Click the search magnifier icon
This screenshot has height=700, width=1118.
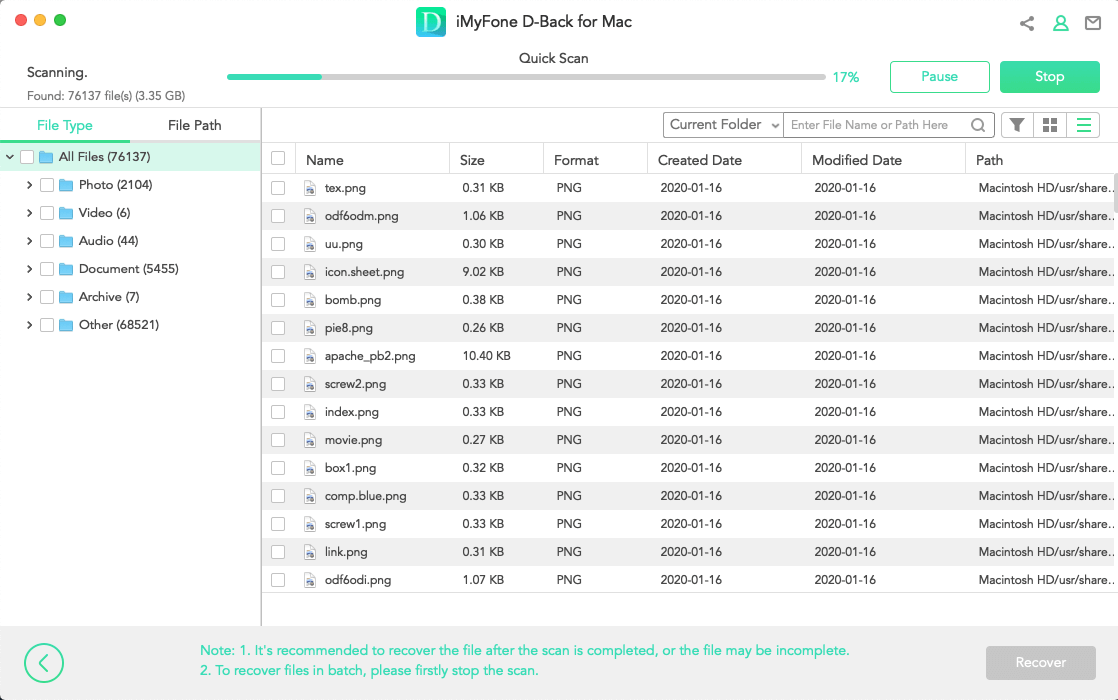pyautogui.click(x=978, y=125)
